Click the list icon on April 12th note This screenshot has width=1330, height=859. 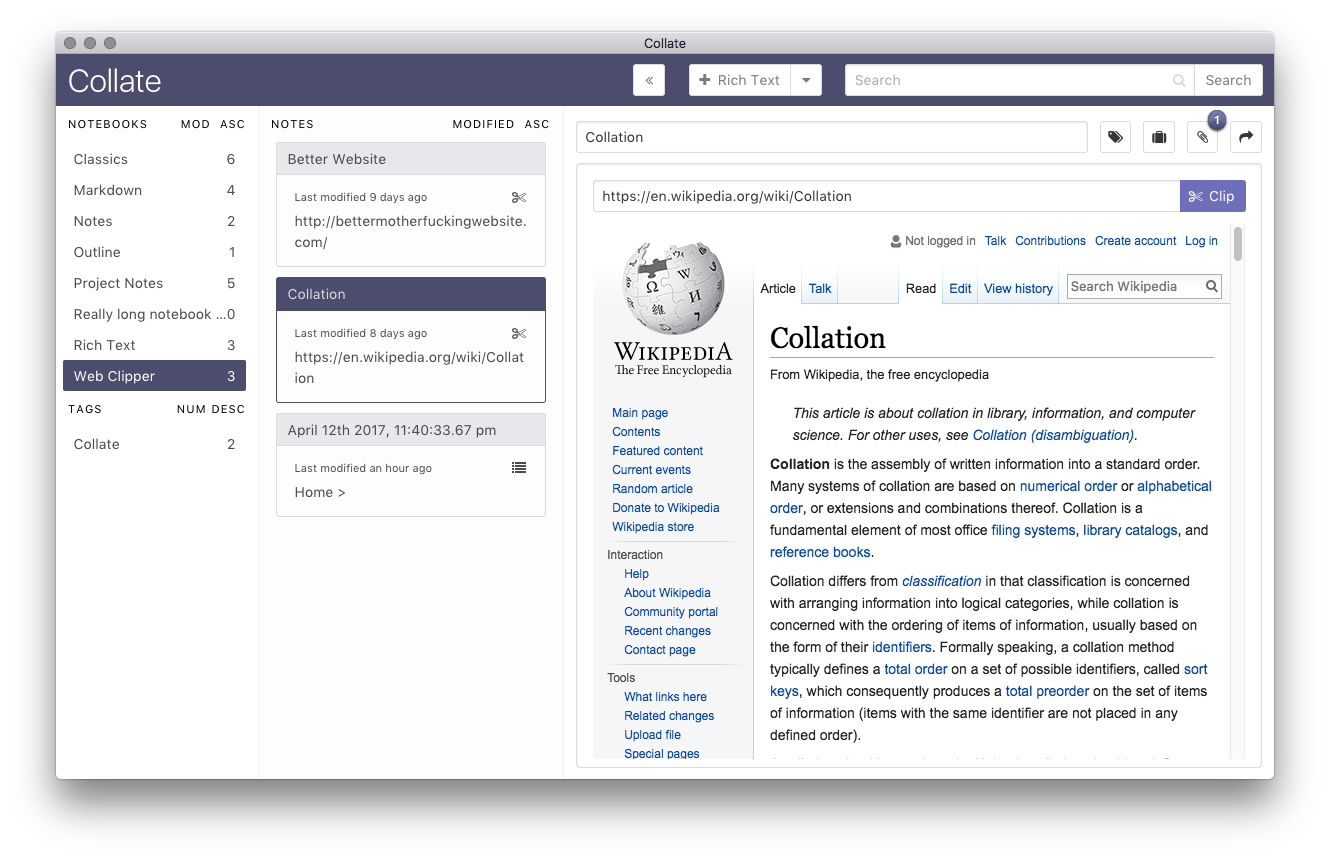point(519,467)
